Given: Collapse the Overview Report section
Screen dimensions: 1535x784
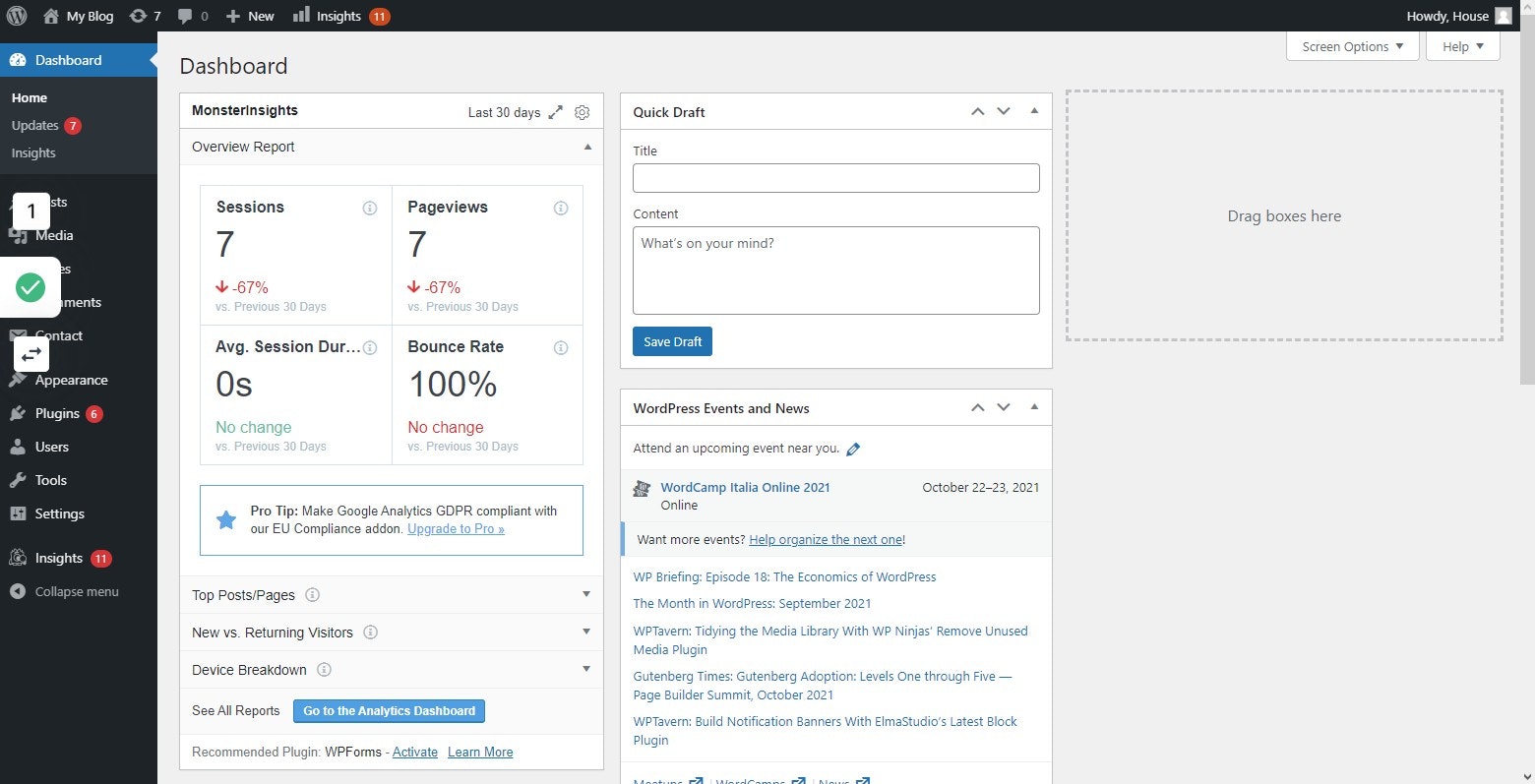Looking at the screenshot, I should click(x=587, y=147).
